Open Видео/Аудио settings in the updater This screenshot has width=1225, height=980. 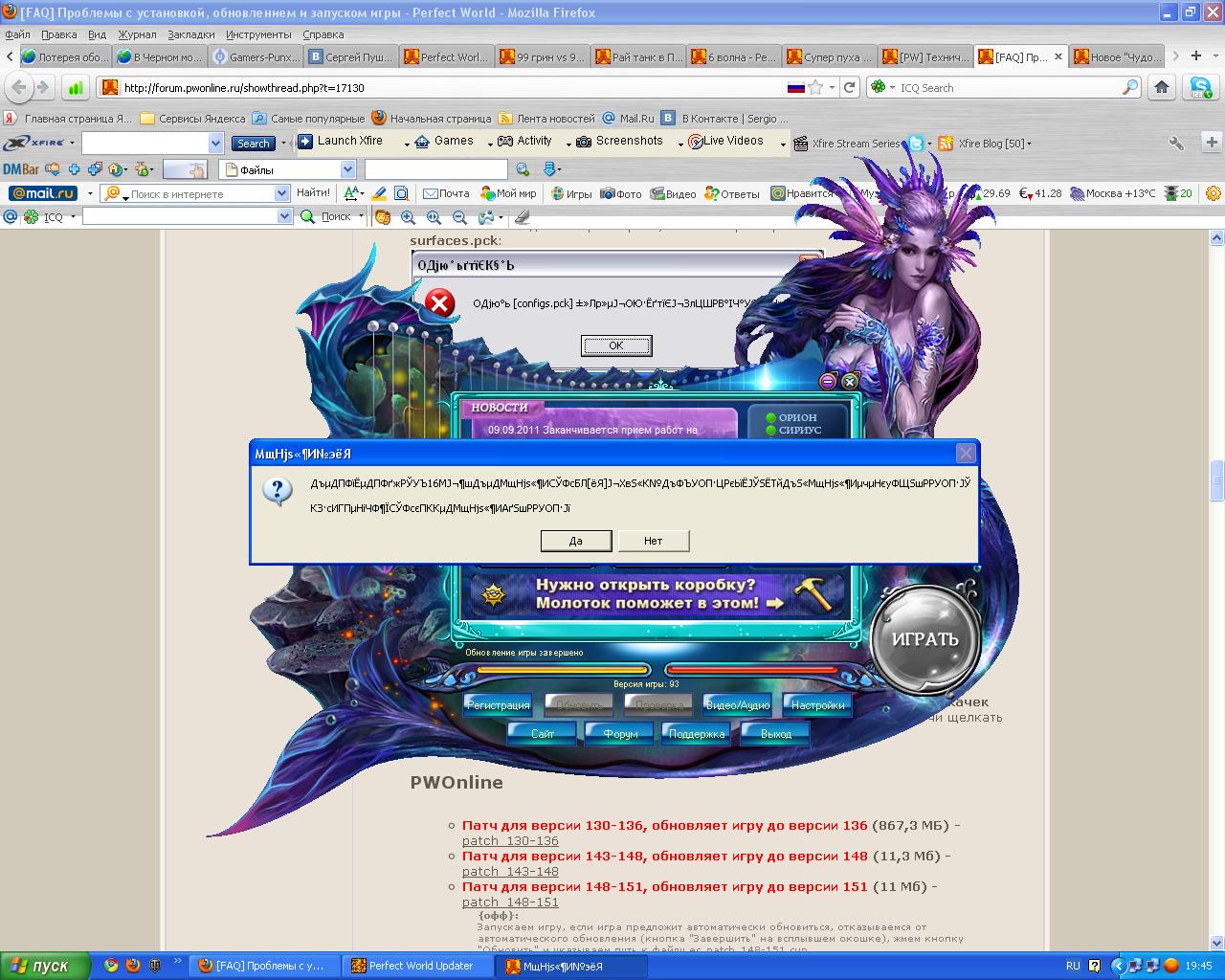(737, 705)
